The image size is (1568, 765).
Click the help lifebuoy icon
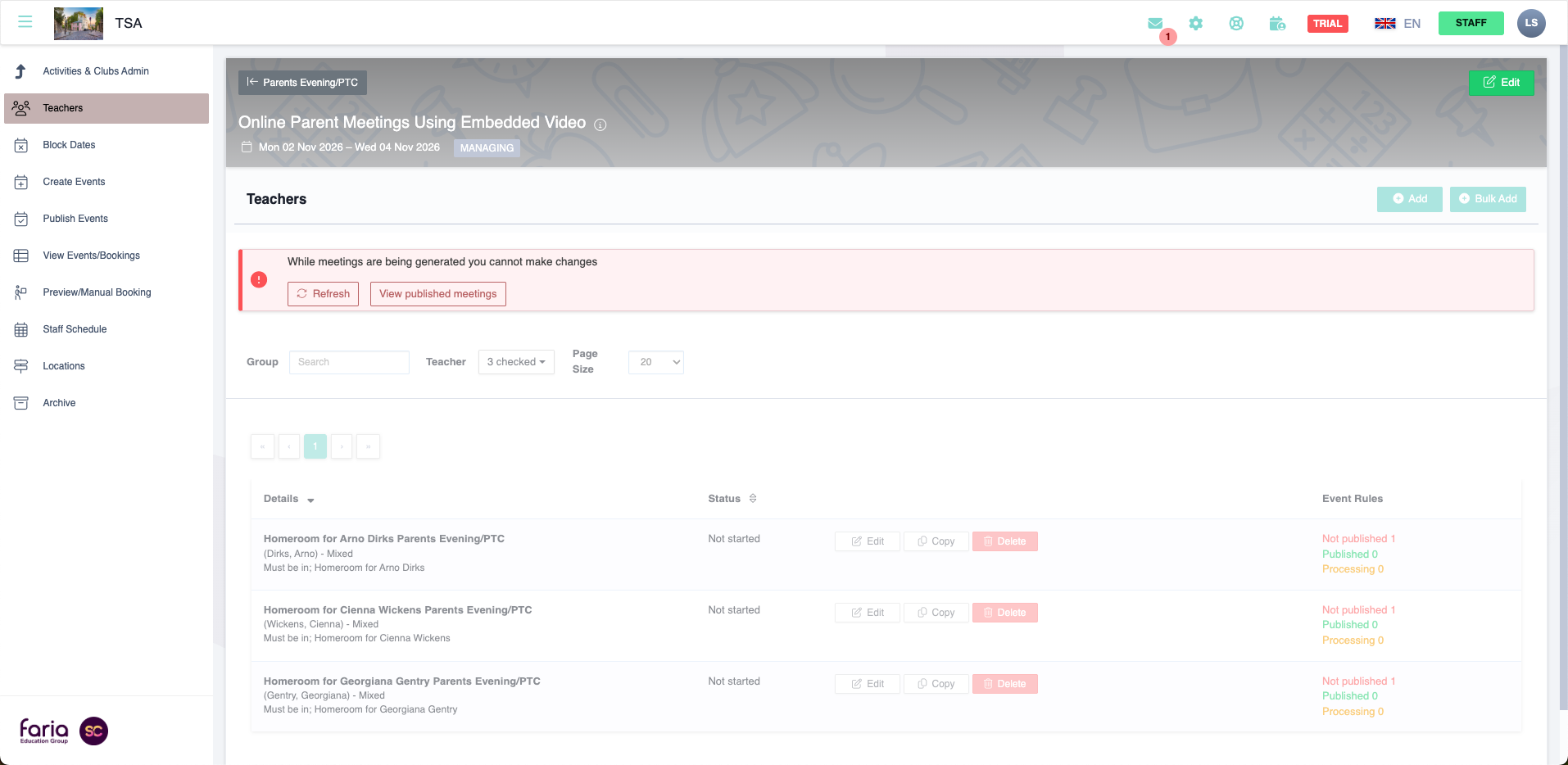[1236, 24]
